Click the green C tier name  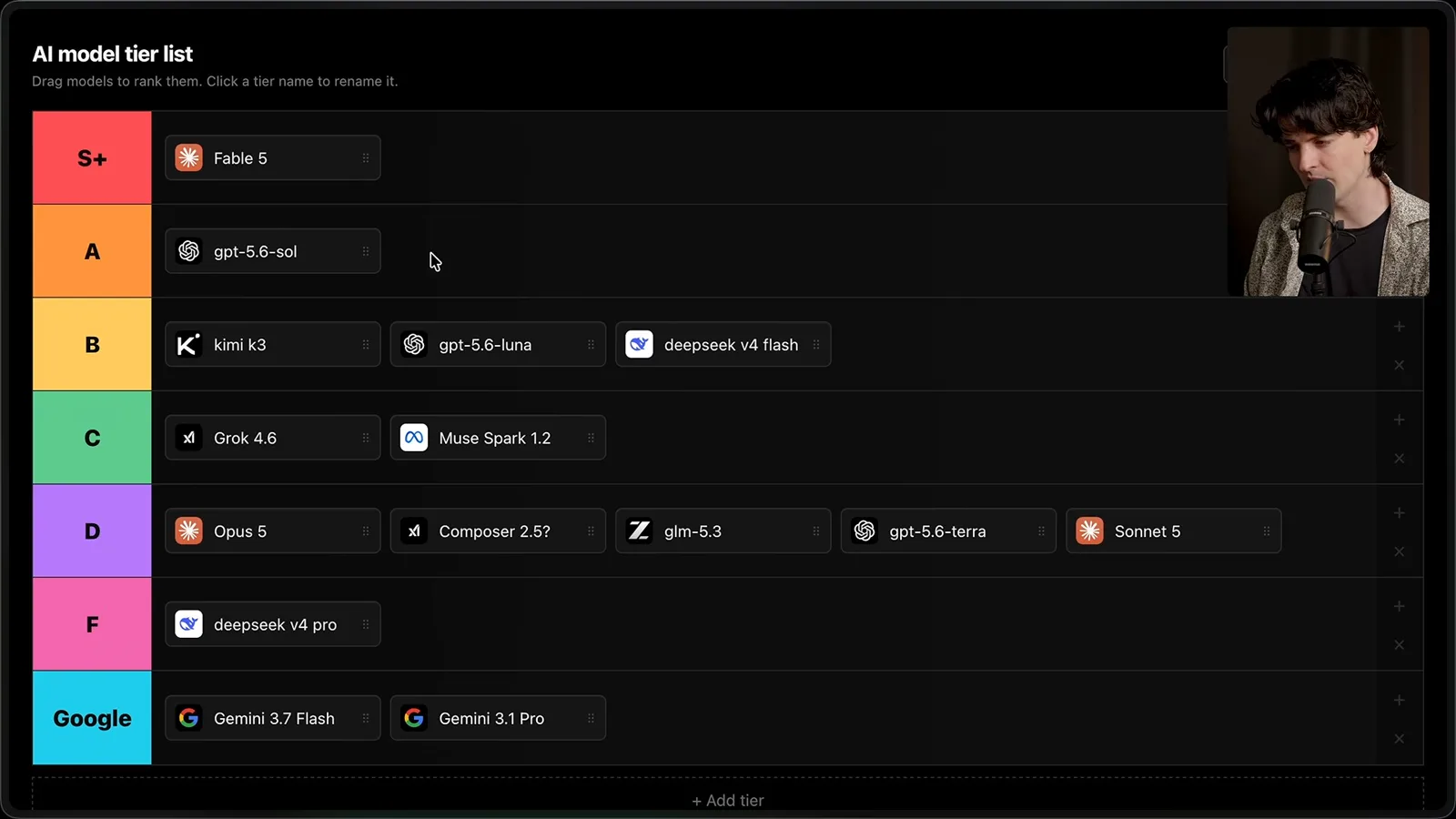pos(92,438)
